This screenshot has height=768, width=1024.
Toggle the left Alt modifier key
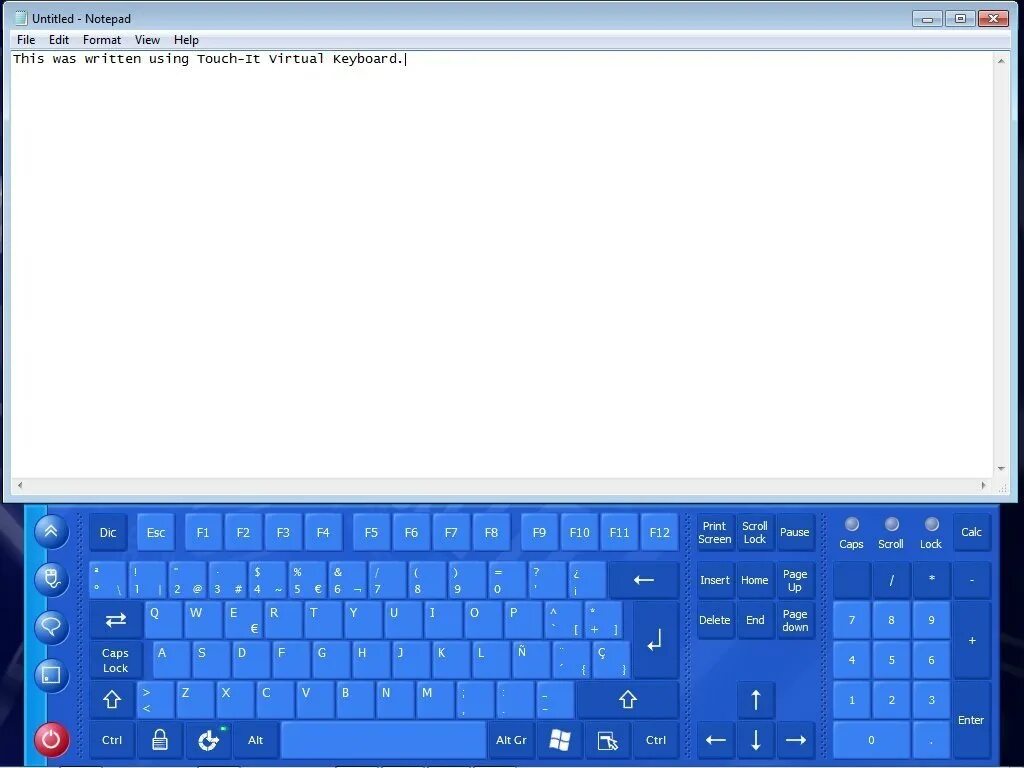255,740
